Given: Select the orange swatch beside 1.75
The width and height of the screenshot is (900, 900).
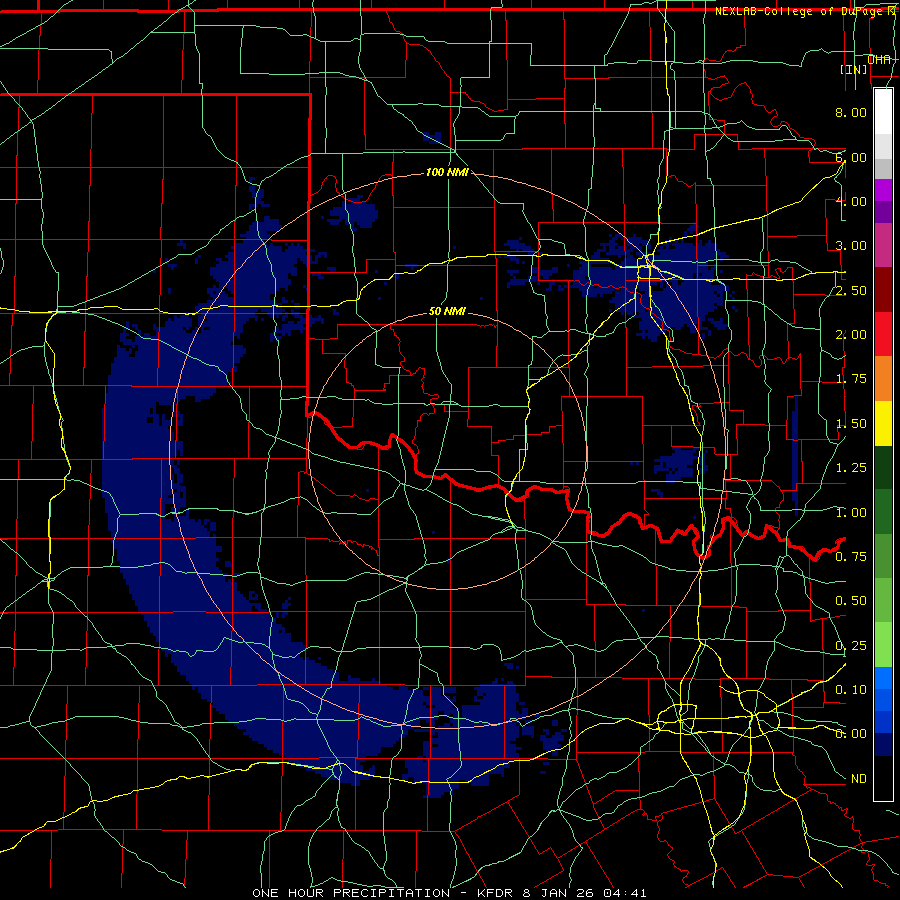Looking at the screenshot, I should click(883, 379).
